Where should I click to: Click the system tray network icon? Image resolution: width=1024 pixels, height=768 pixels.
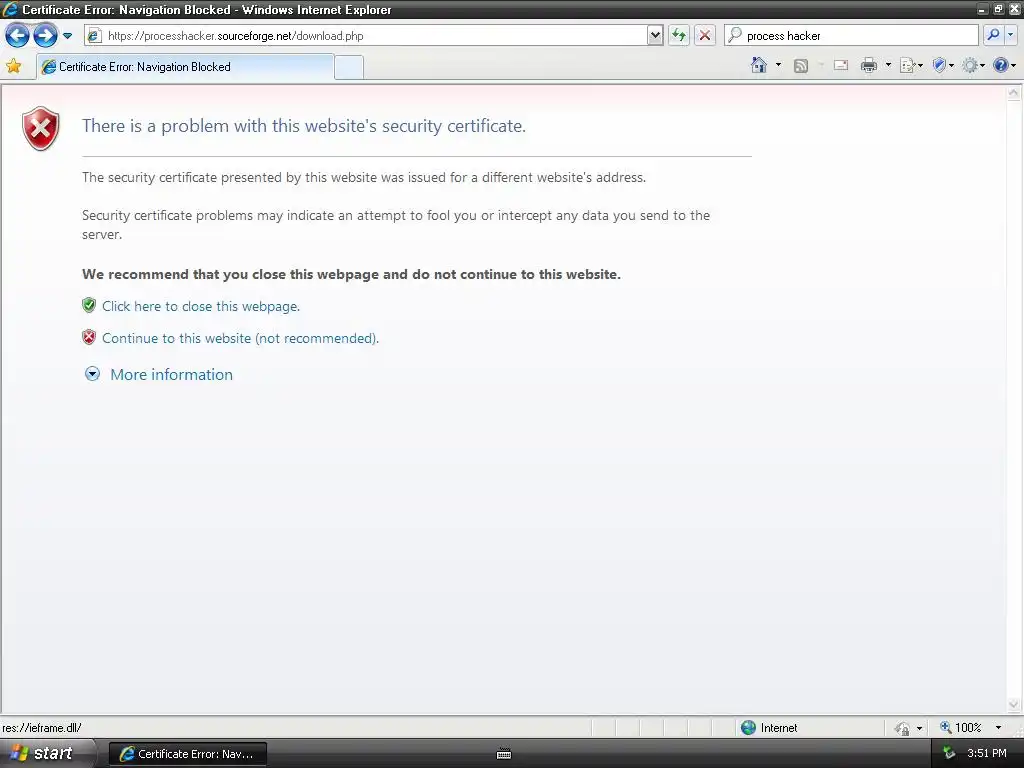[949, 753]
